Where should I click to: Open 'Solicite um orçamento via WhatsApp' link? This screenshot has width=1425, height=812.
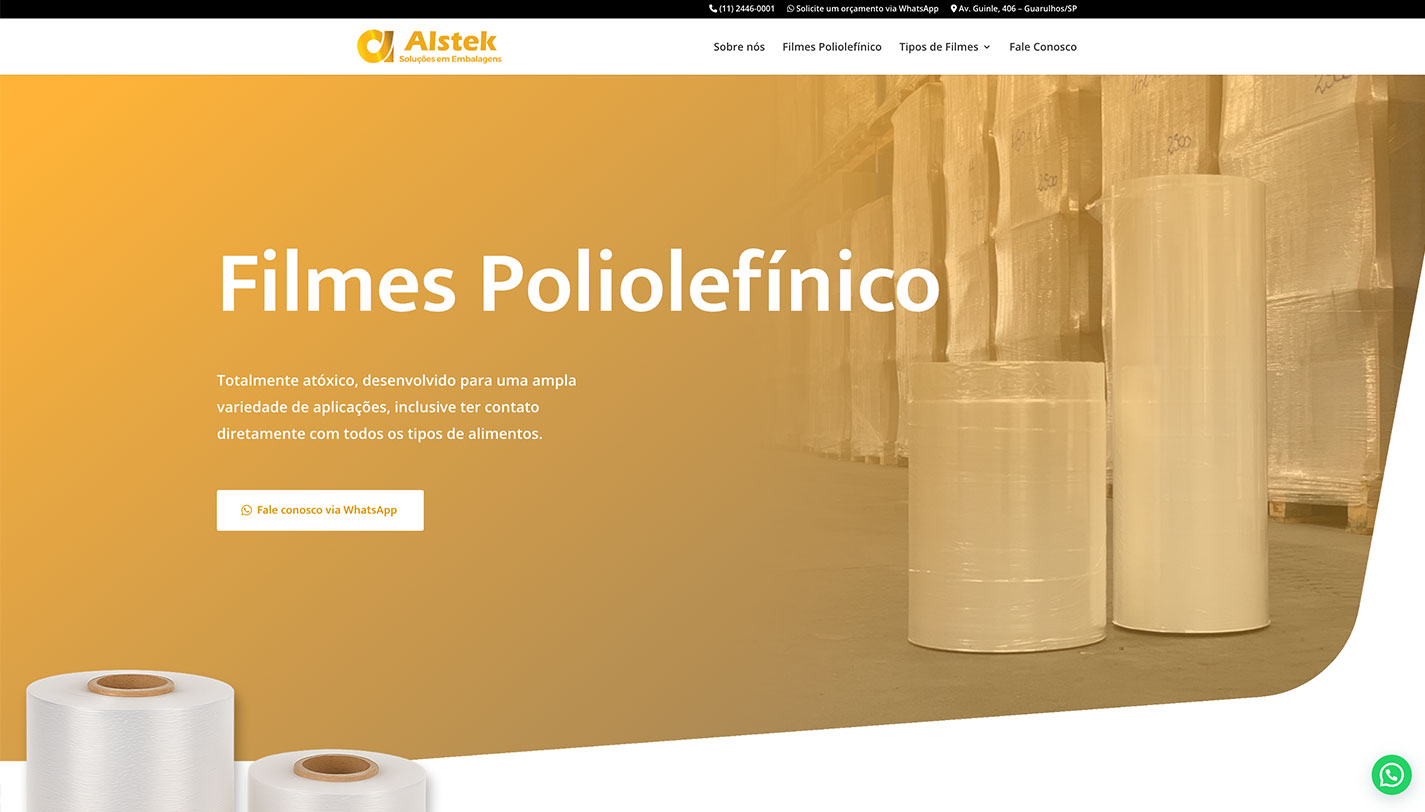pos(867,9)
